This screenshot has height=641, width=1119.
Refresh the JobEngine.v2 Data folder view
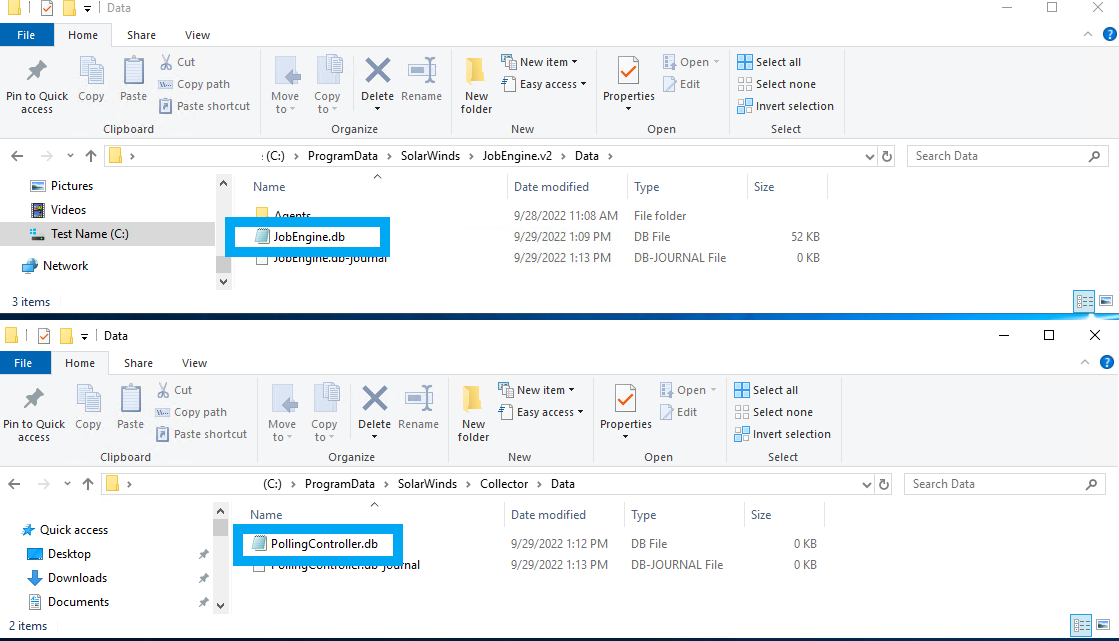887,156
